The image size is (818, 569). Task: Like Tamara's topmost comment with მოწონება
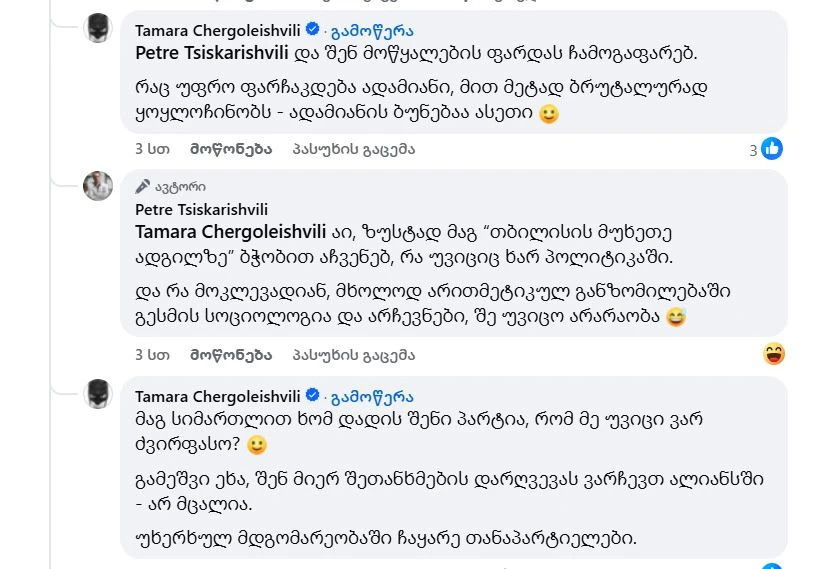pyautogui.click(x=231, y=150)
